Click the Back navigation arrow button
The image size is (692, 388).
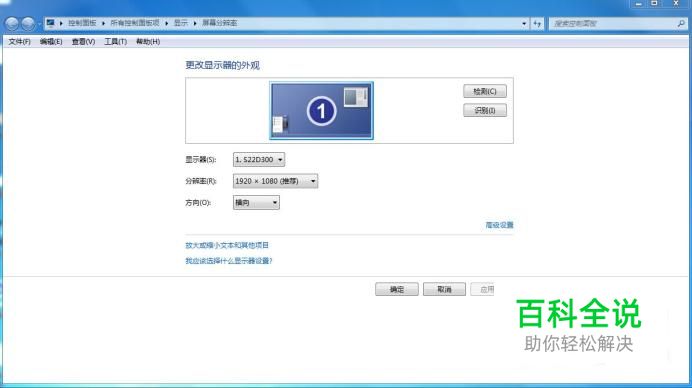tap(12, 23)
